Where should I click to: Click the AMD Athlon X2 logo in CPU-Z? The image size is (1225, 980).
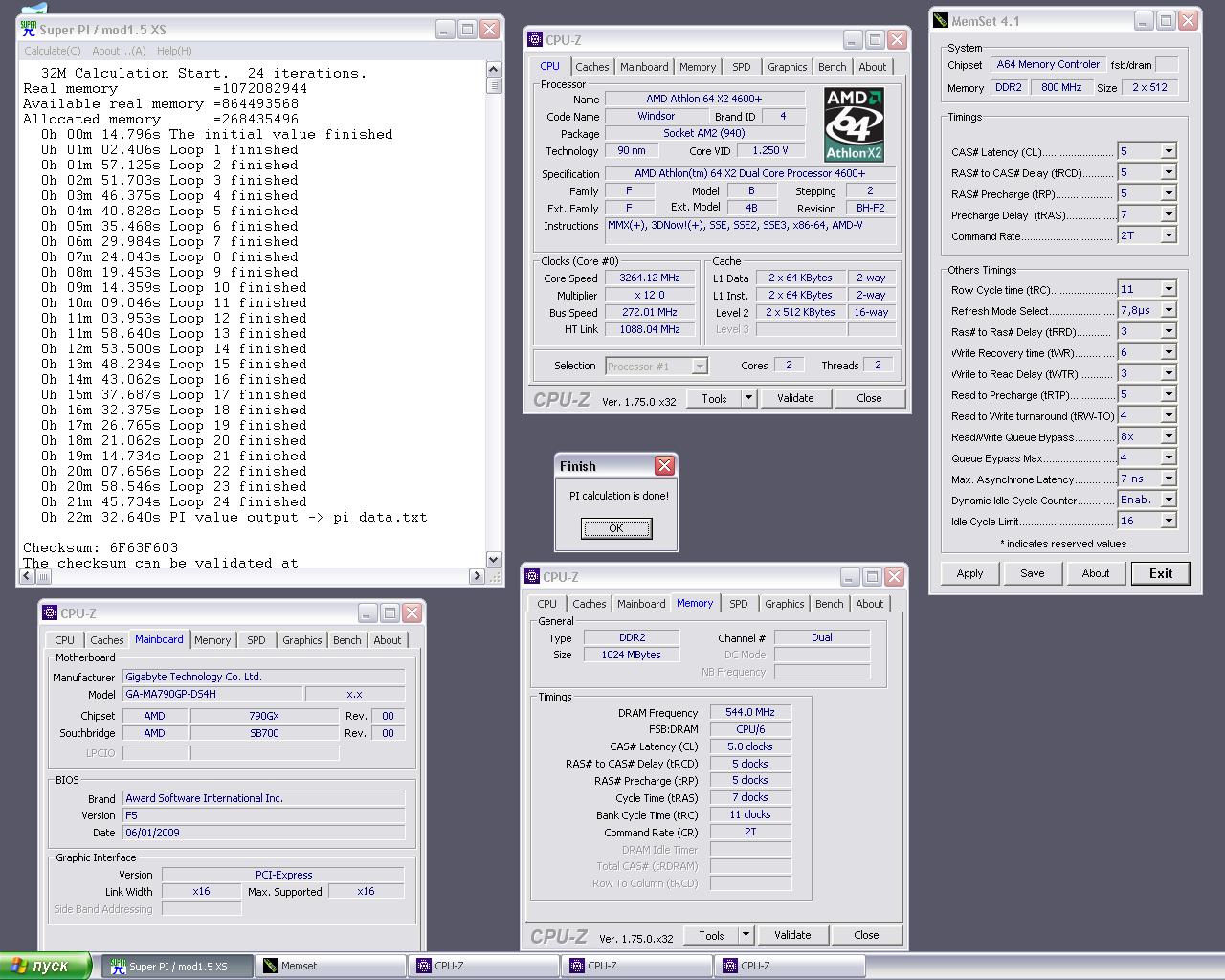pyautogui.click(x=854, y=125)
